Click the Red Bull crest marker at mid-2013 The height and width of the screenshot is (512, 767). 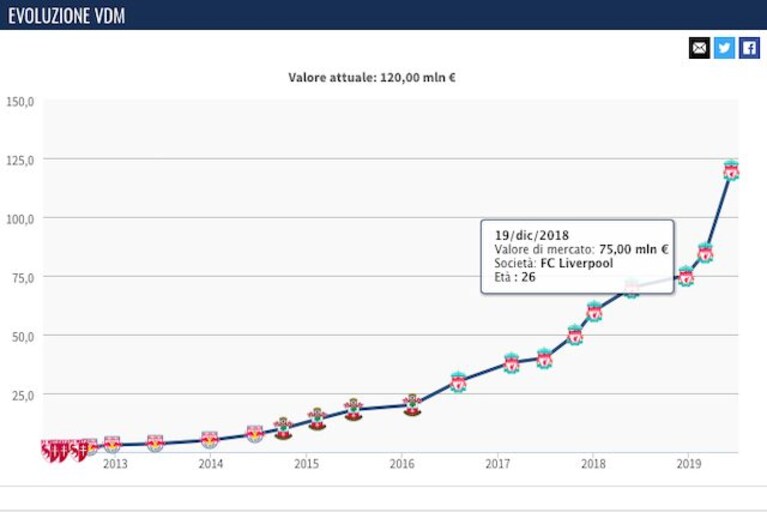(x=155, y=443)
